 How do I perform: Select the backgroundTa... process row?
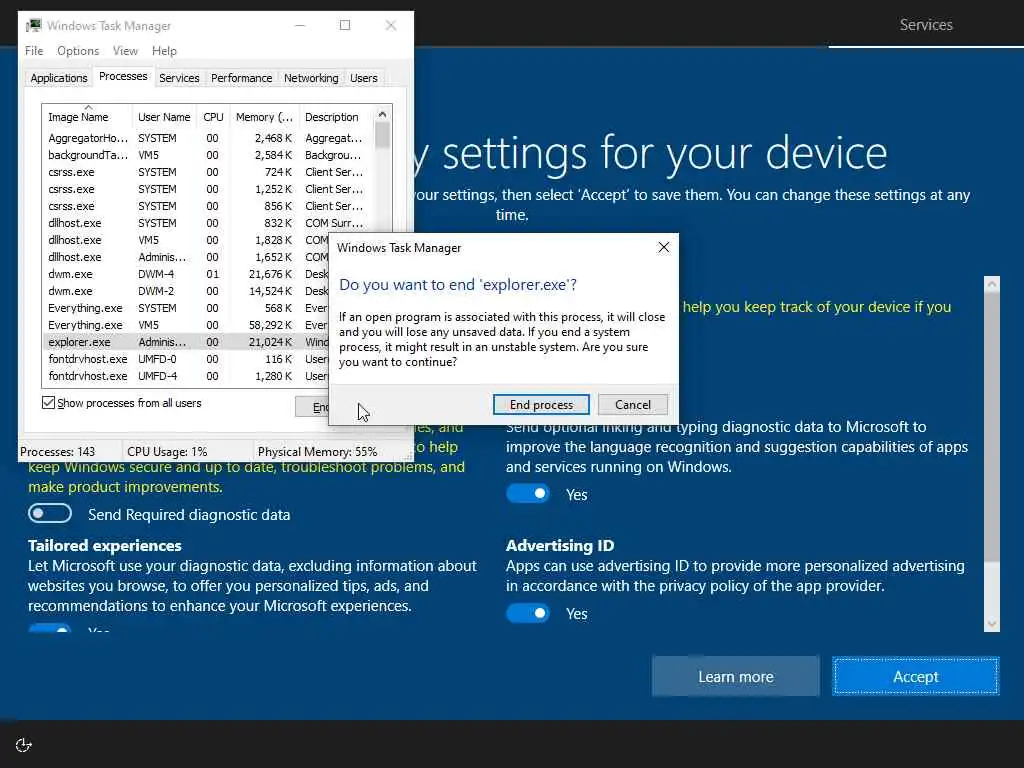coord(208,155)
